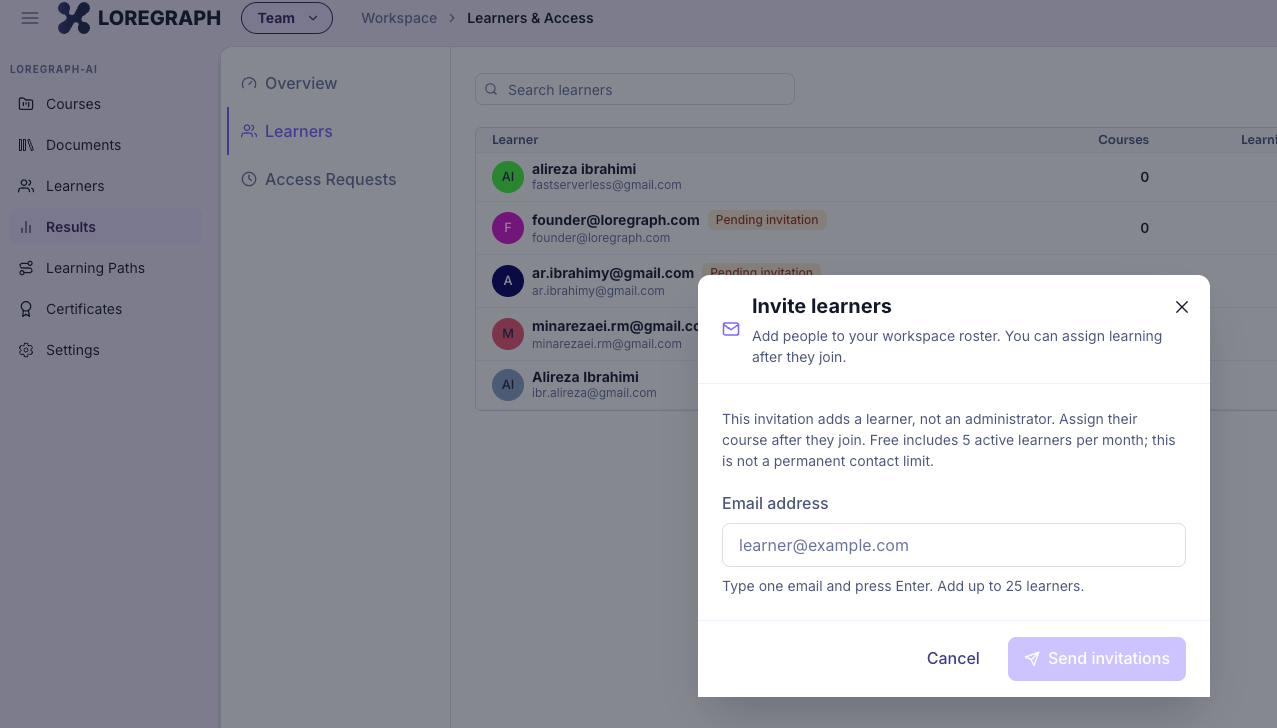
Task: Go to Workspace breadcrumb
Action: 399,18
